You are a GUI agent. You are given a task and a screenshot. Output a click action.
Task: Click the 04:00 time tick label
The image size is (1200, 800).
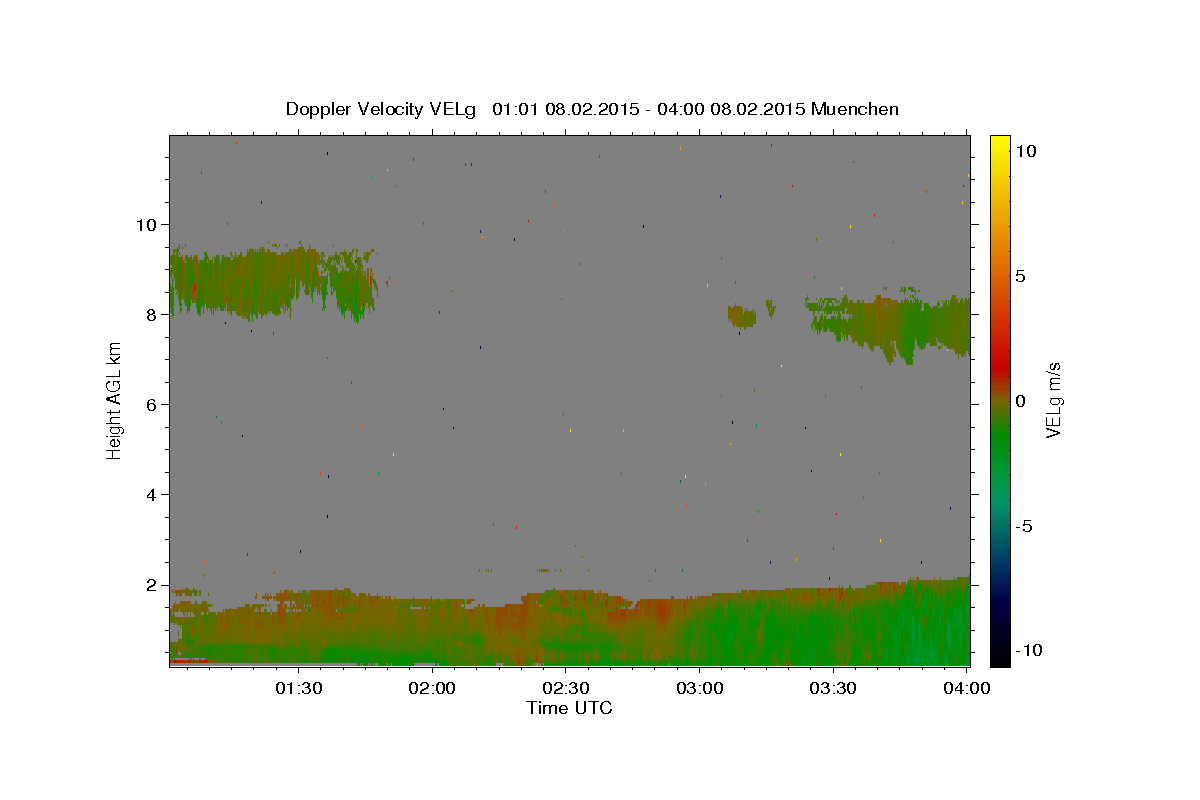[x=967, y=688]
